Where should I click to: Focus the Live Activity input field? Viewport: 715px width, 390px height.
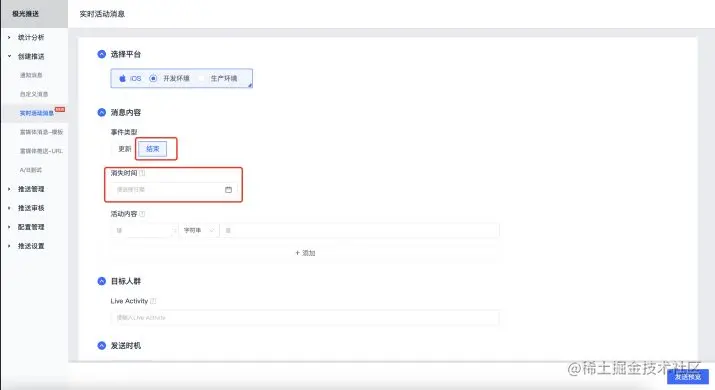coord(305,317)
